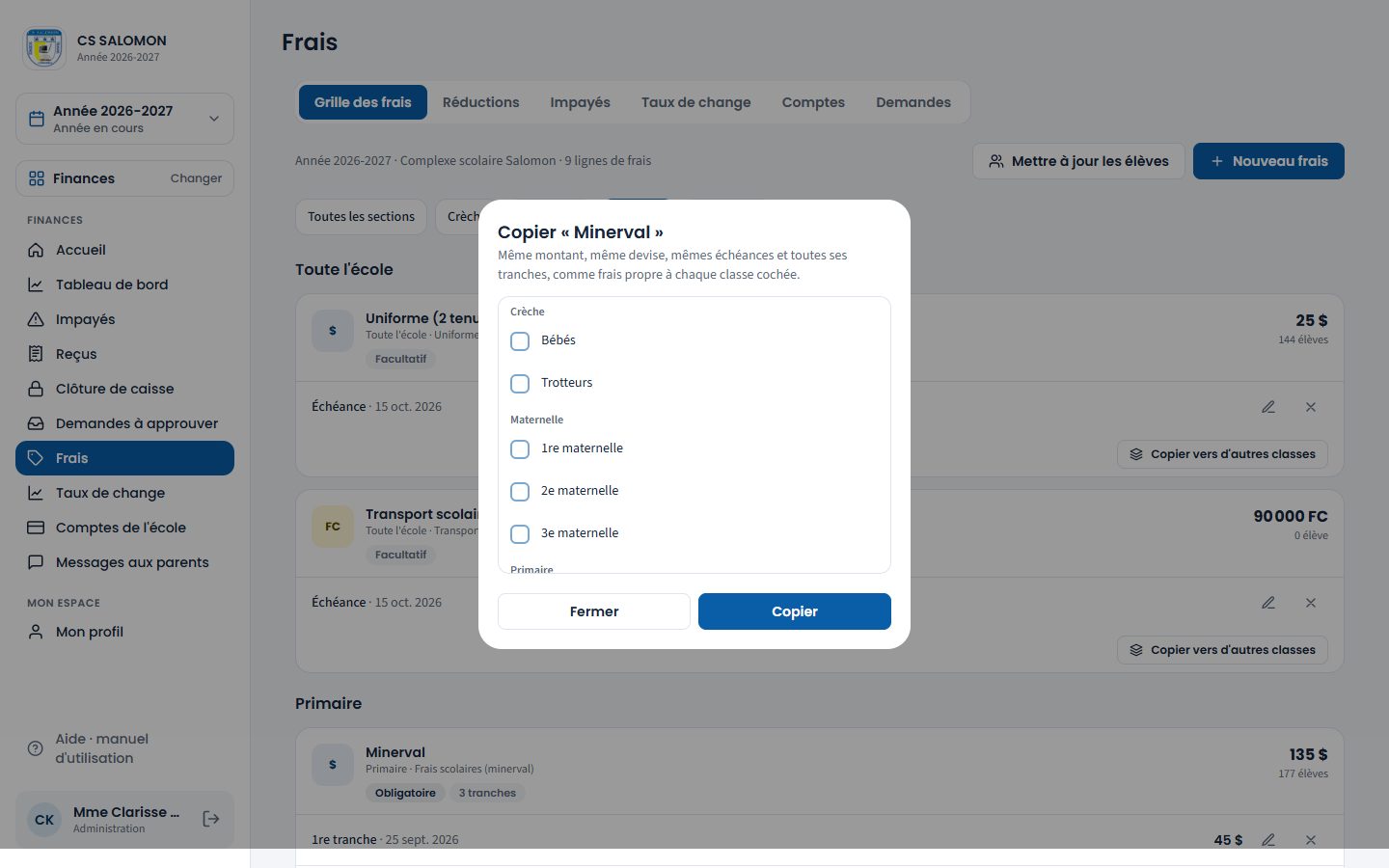The image size is (1389, 868).
Task: Click the help question mark icon
Action: tap(36, 748)
